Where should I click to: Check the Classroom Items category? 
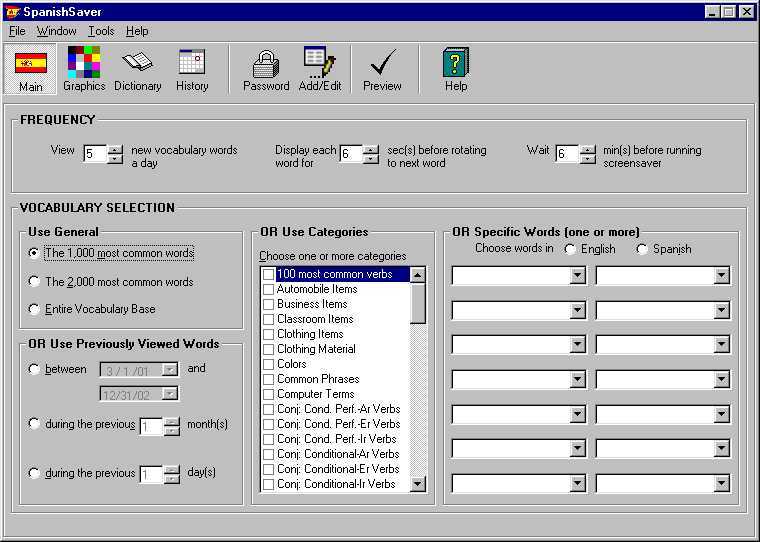click(268, 319)
